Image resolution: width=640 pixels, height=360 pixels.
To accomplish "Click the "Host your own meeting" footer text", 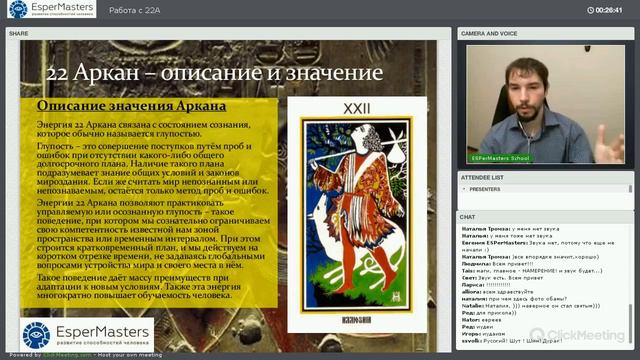I will [x=130, y=355].
